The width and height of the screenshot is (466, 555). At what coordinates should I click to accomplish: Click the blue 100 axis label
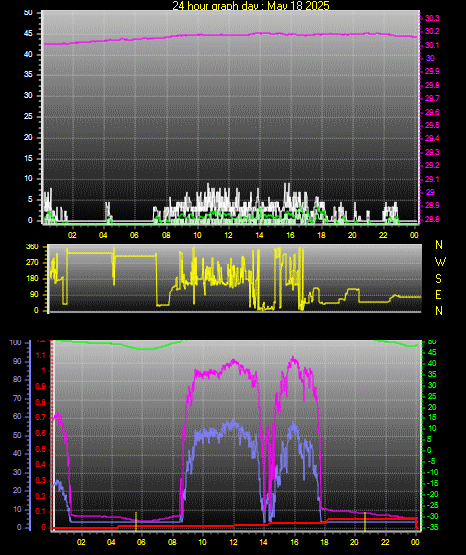click(x=16, y=342)
